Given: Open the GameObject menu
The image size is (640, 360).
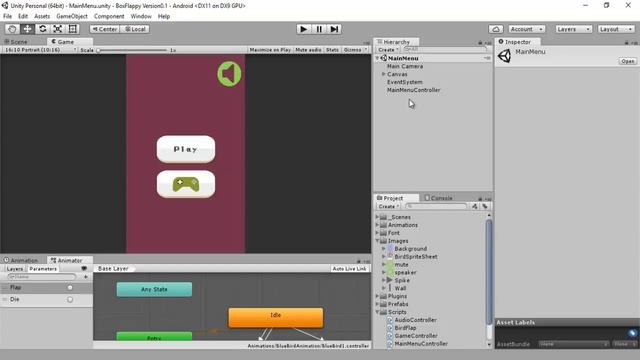Looking at the screenshot, I should [72, 16].
